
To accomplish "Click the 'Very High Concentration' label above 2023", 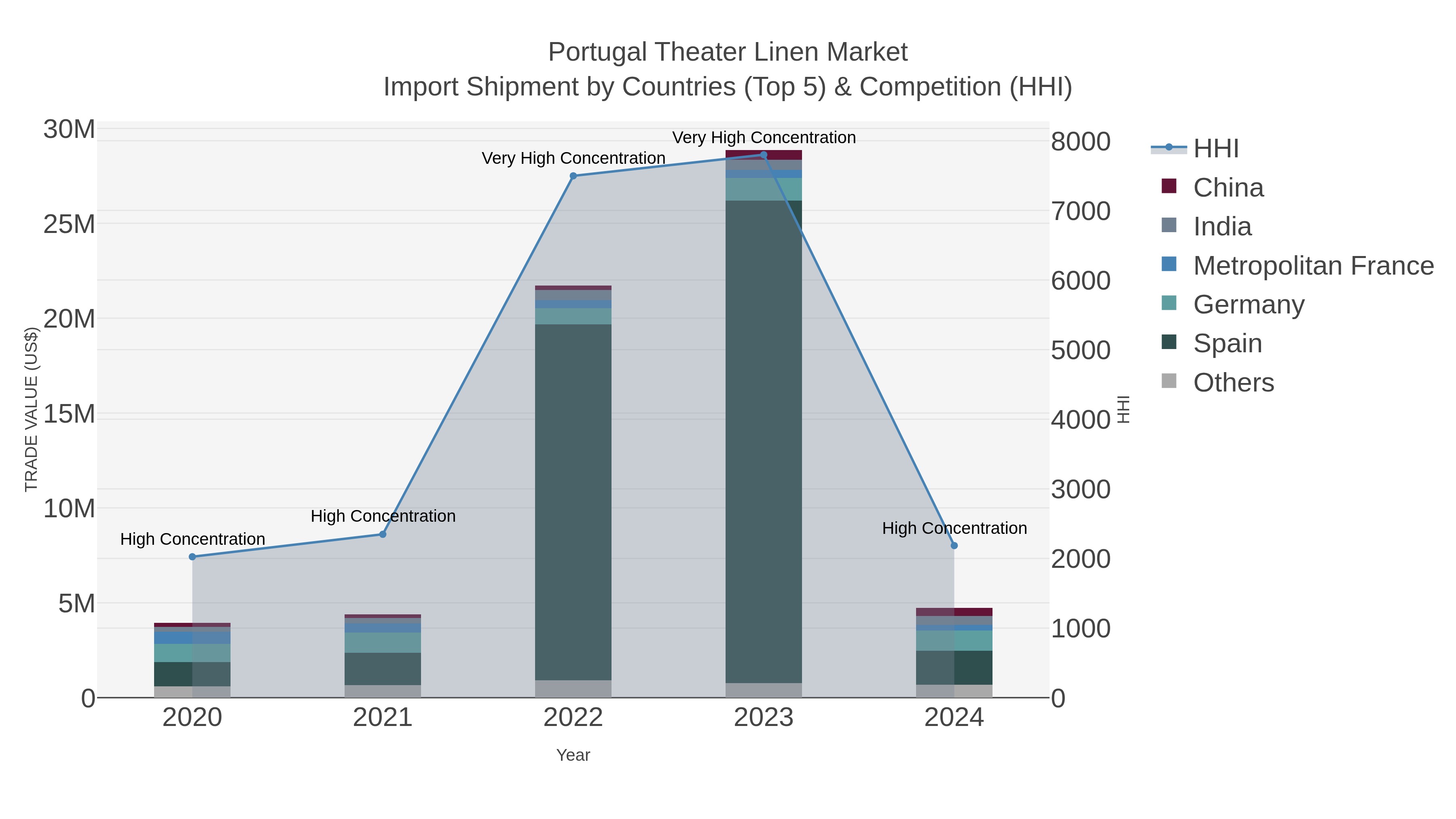I will pos(764,138).
